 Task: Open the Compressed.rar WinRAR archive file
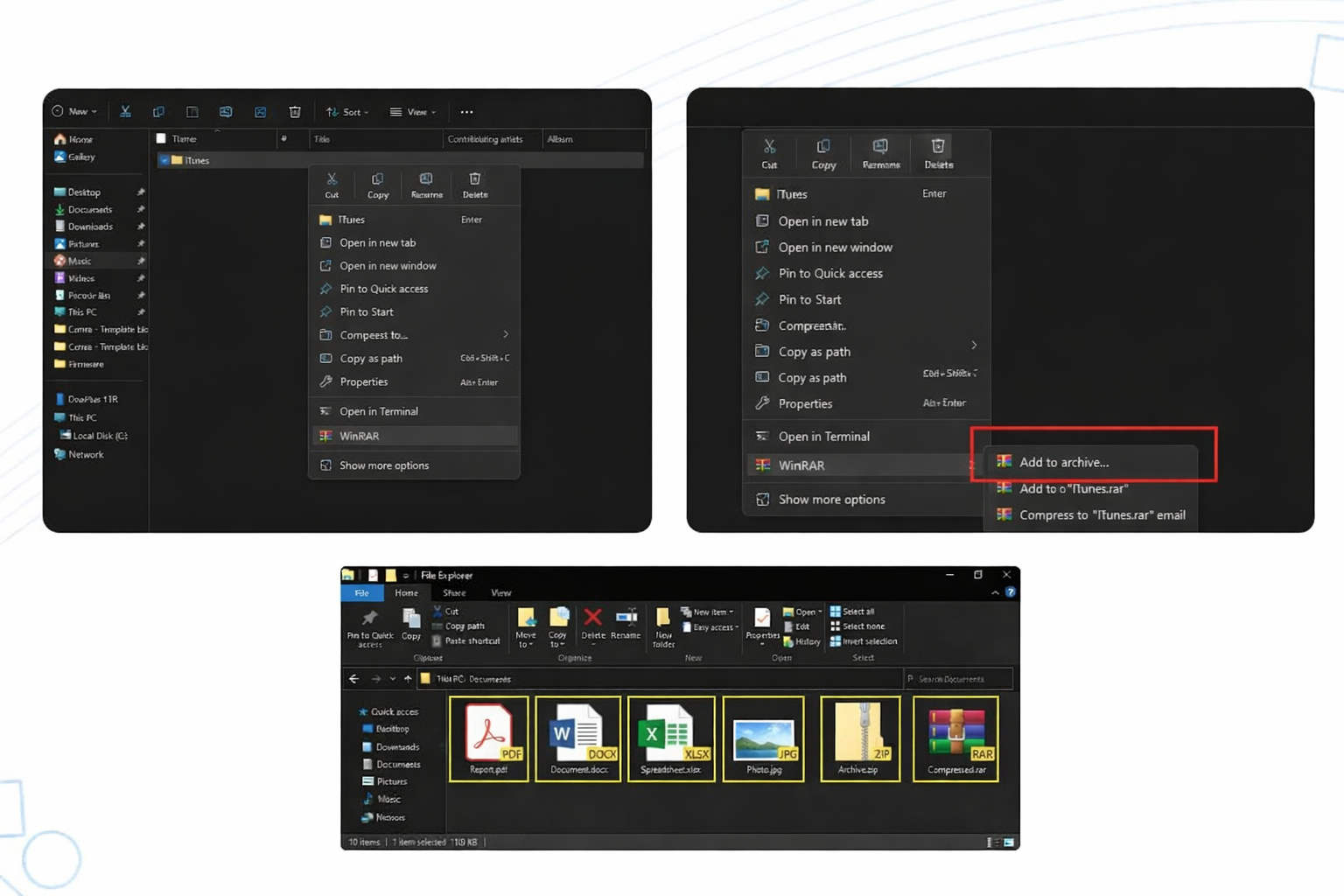(x=955, y=738)
